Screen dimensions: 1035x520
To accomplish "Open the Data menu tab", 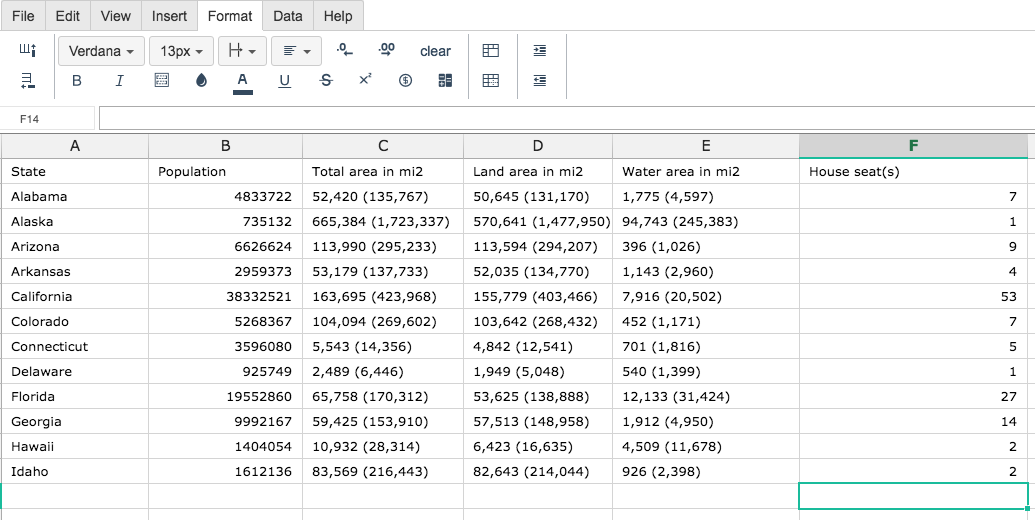I will coord(288,16).
